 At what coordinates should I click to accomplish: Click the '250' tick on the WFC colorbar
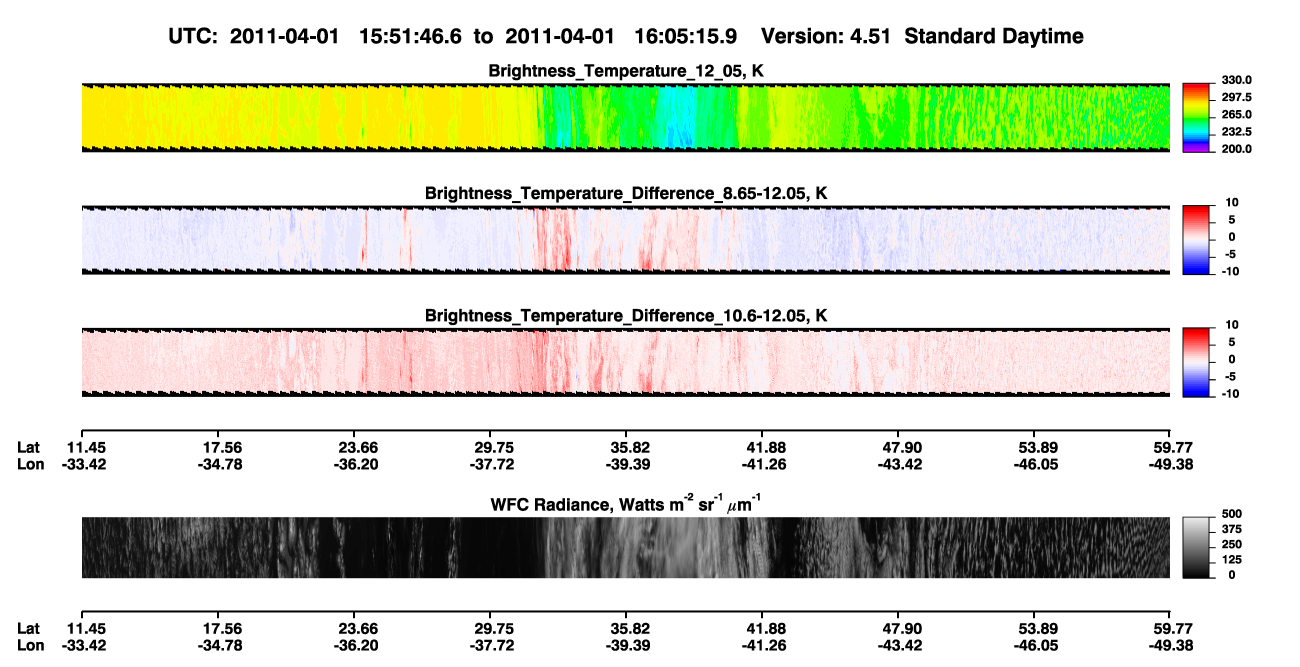[x=1233, y=544]
